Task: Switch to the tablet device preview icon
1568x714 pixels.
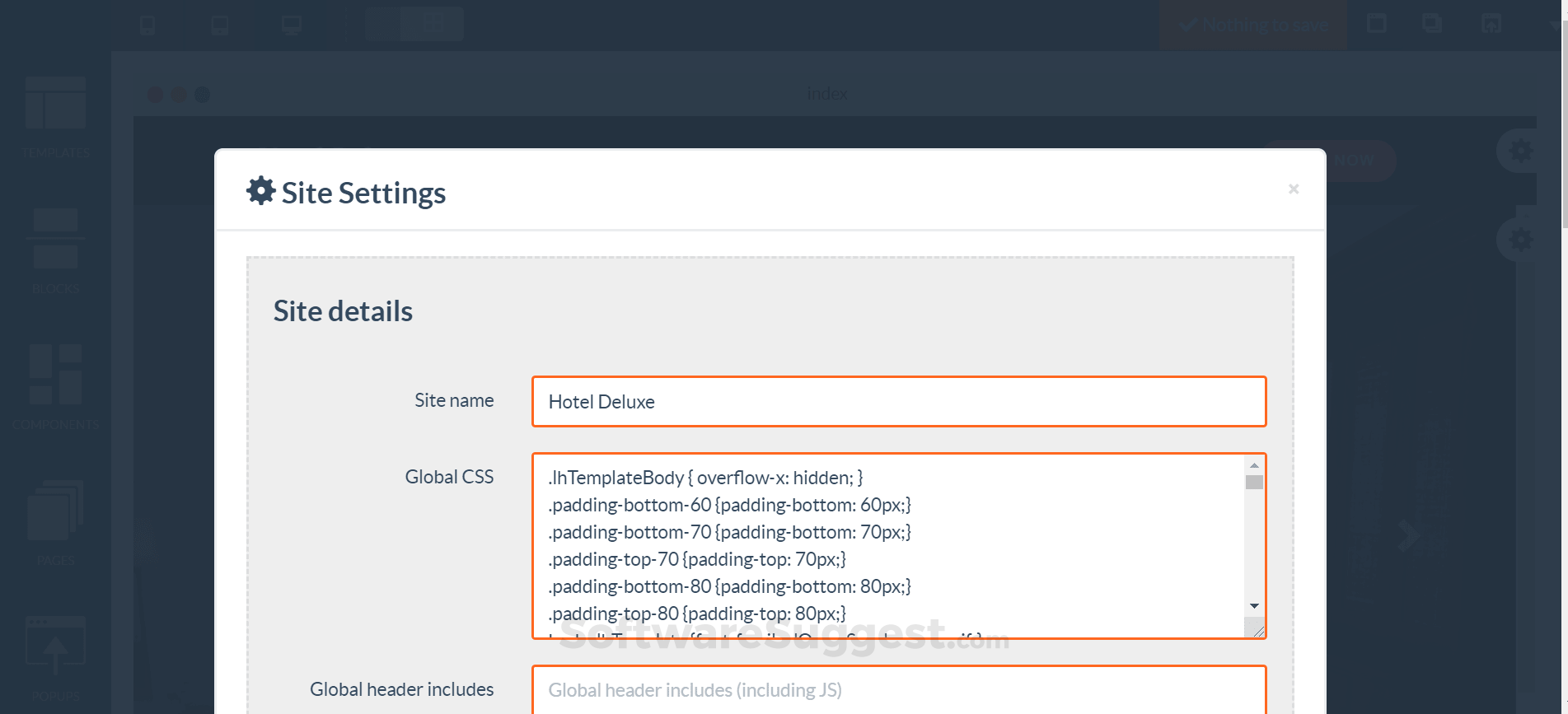Action: (220, 25)
